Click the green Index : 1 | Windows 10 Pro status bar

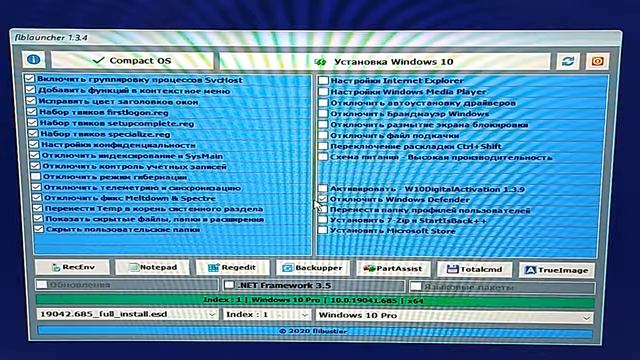tap(314, 300)
